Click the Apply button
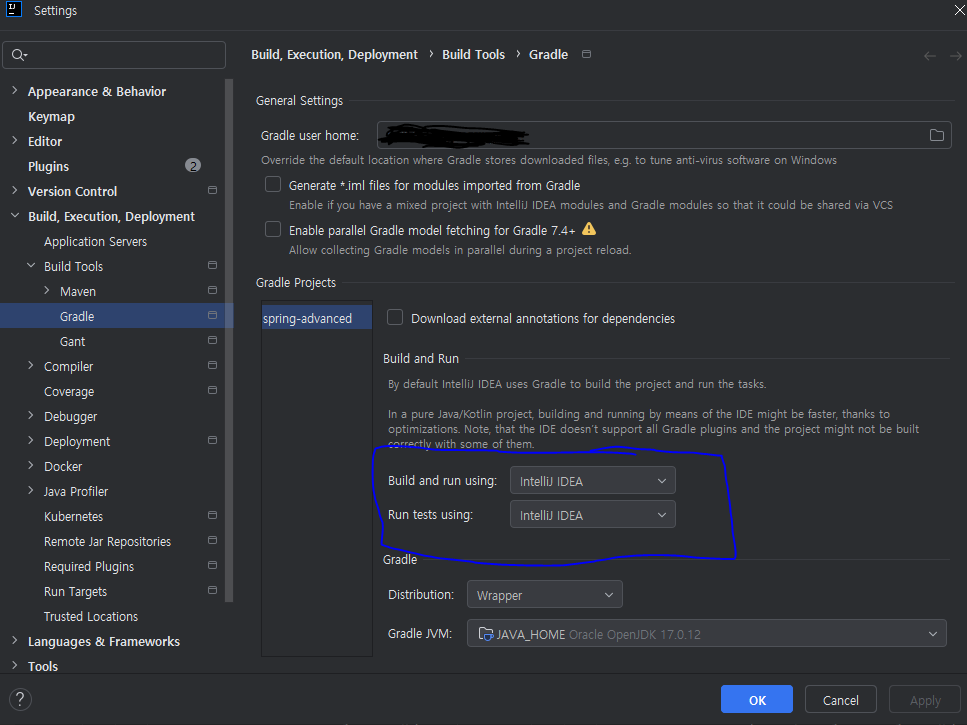 (924, 700)
